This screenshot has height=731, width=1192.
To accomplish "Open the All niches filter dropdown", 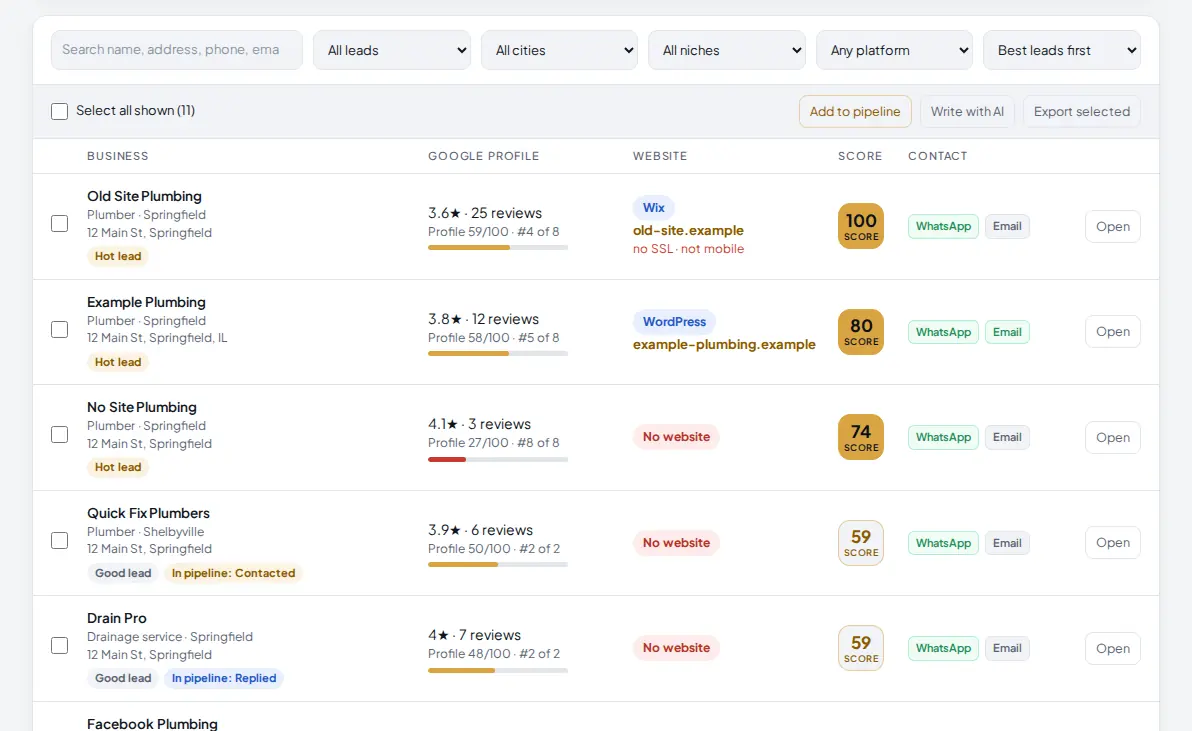I will pos(727,50).
